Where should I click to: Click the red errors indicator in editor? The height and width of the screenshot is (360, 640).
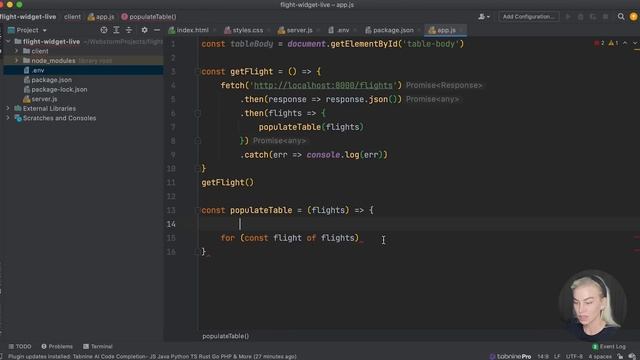tap(599, 43)
